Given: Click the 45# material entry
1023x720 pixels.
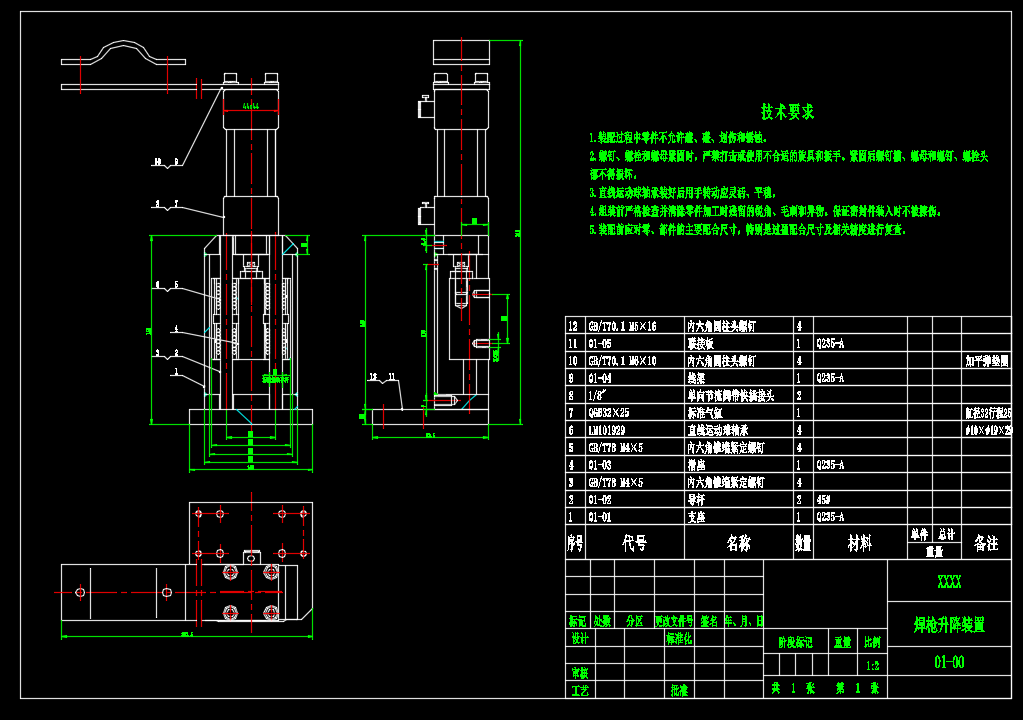Looking at the screenshot, I should (x=824, y=500).
